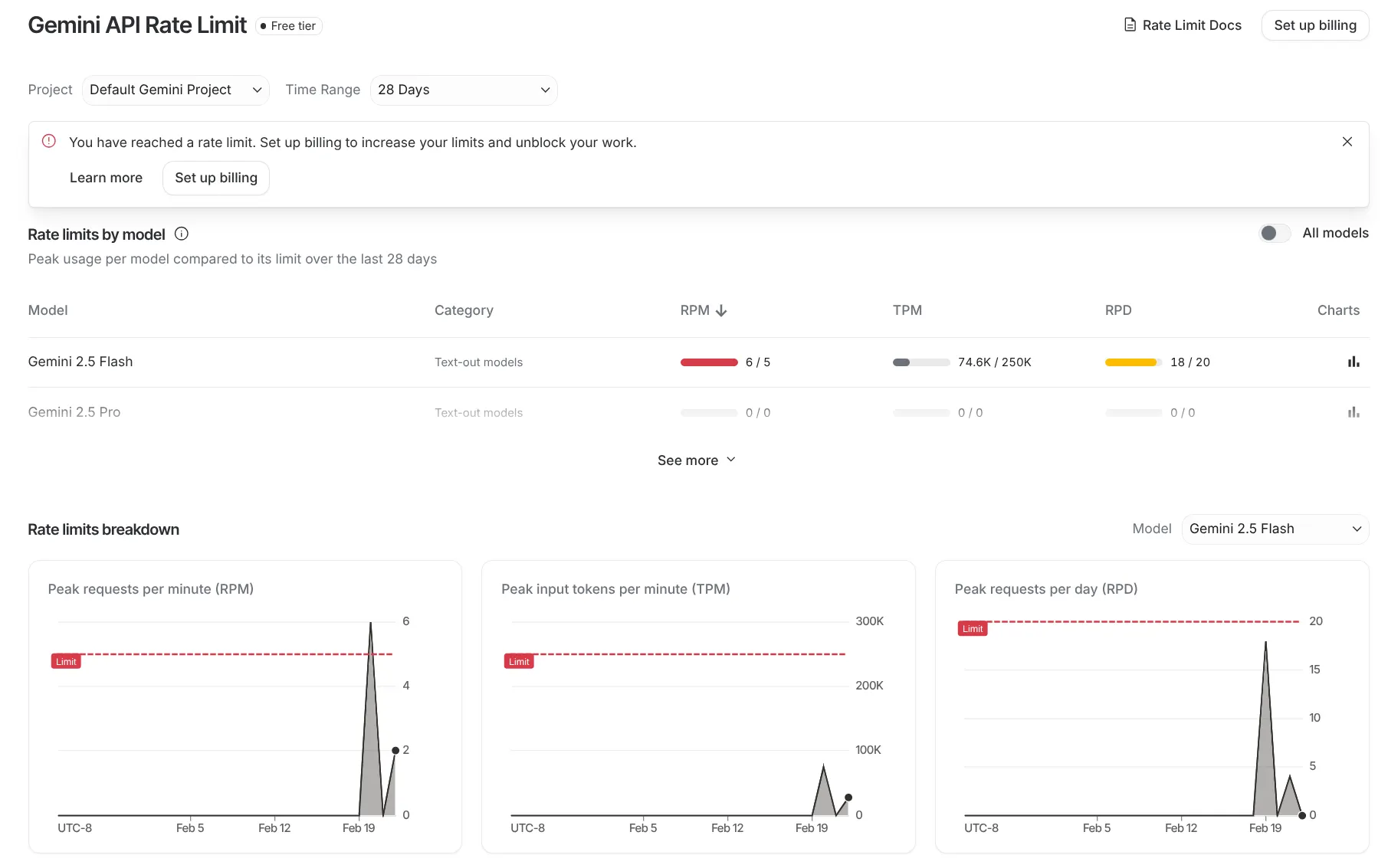
Task: Click the Limit label on the RPD chart
Action: coord(973,628)
